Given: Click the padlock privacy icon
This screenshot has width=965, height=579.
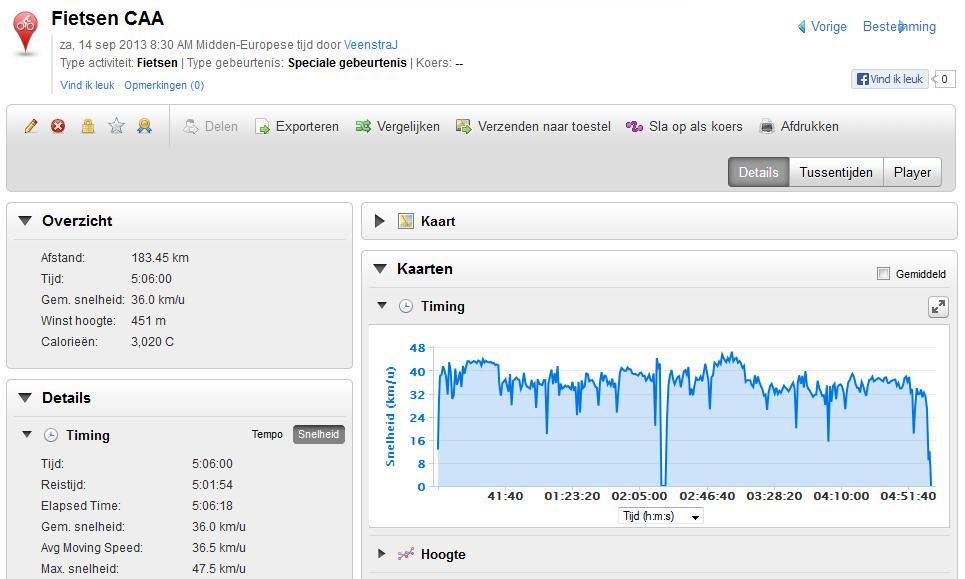Looking at the screenshot, I should [x=88, y=126].
